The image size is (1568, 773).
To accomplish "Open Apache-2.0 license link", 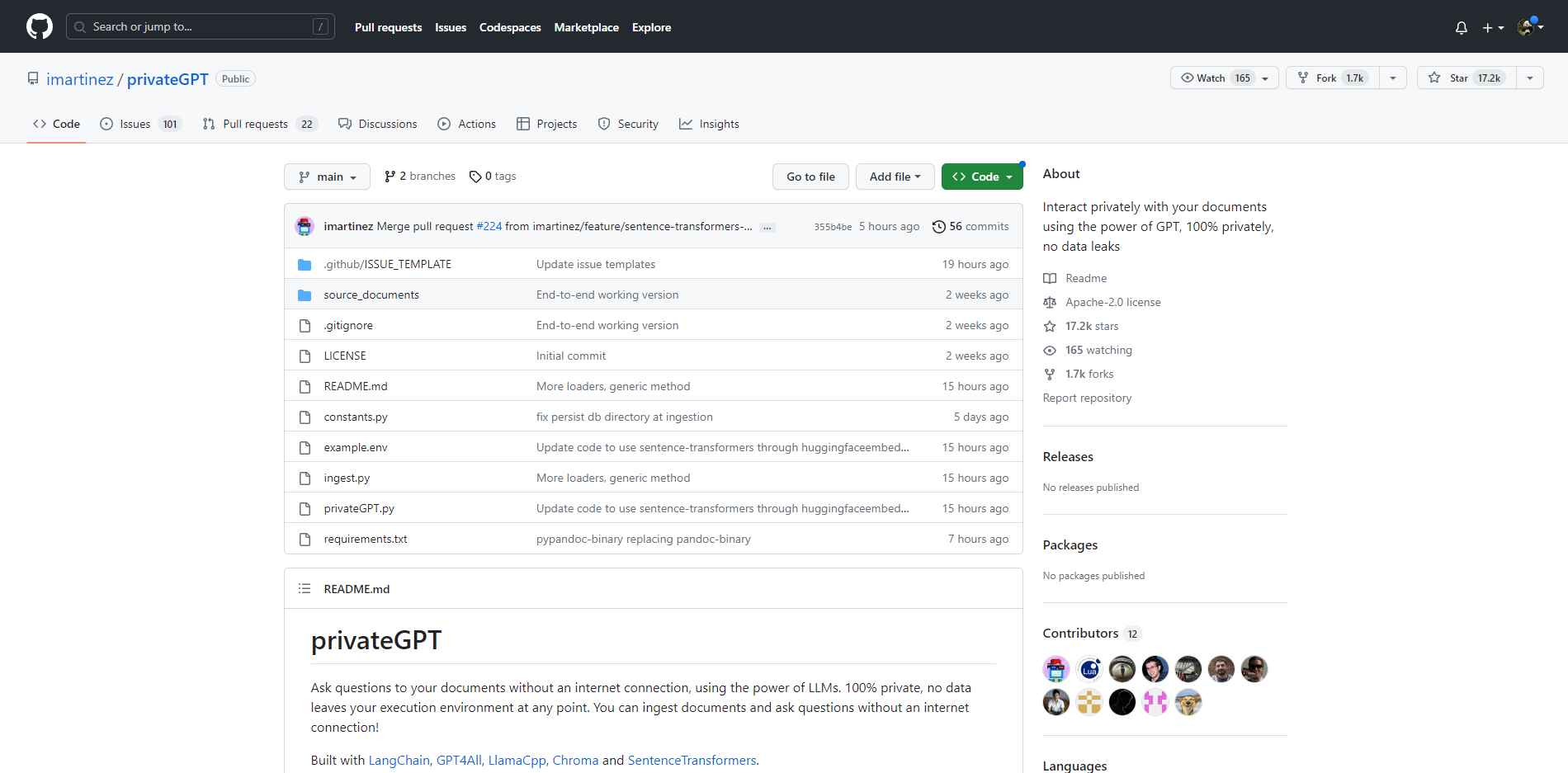I will pos(1103,302).
